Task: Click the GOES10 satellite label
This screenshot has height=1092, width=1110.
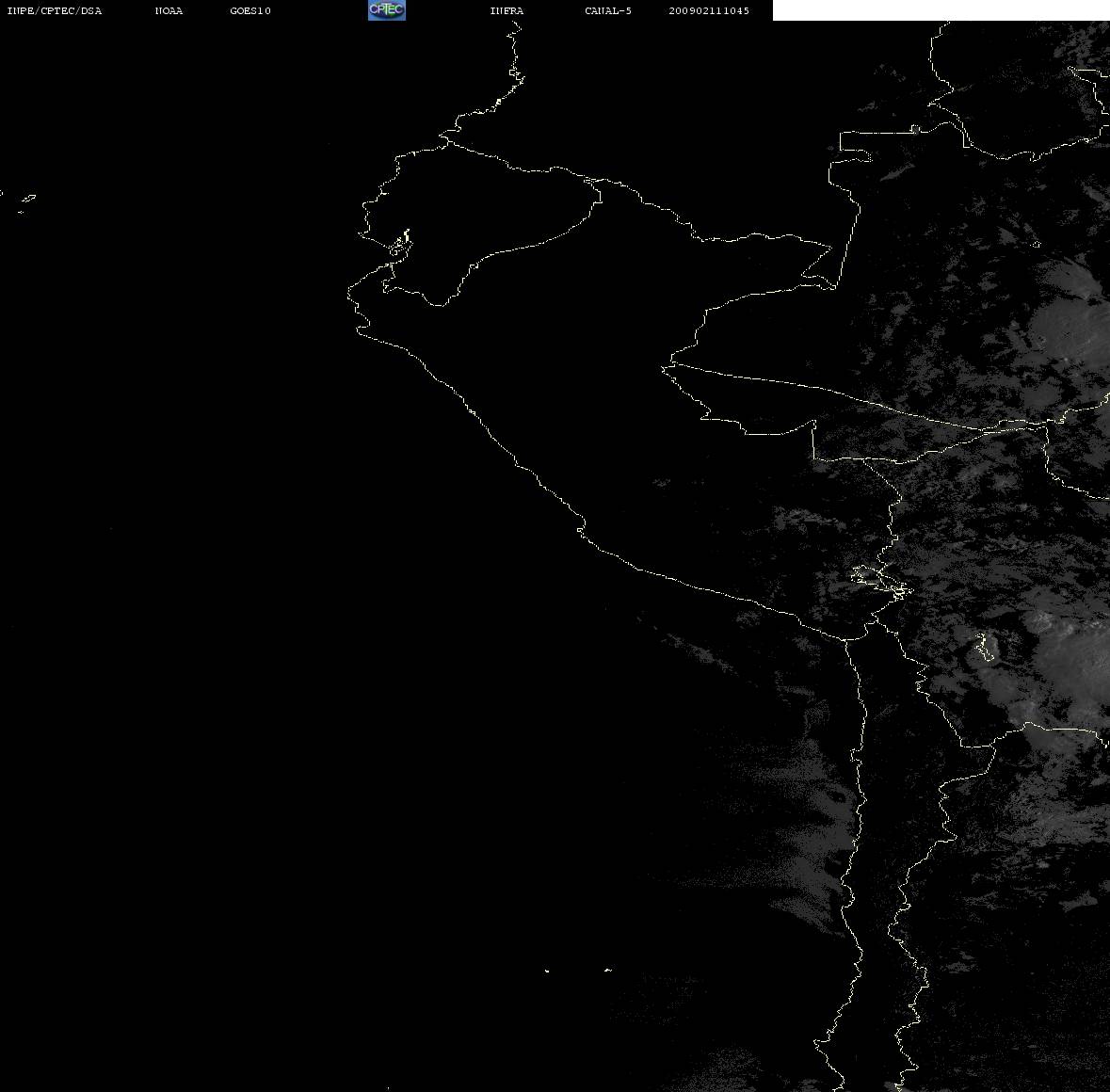Action: (249, 10)
